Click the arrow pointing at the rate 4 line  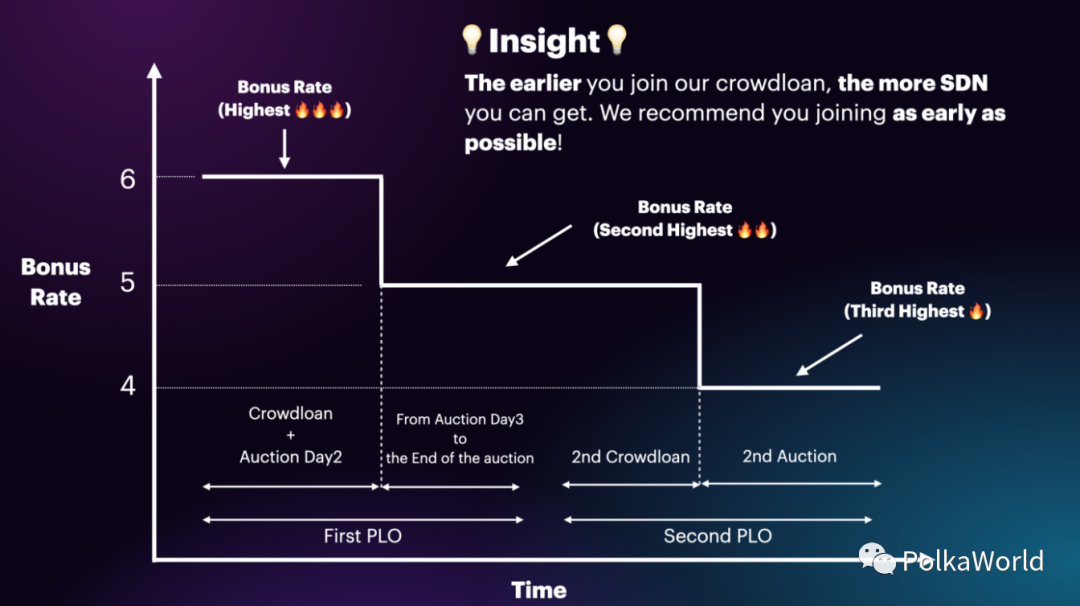click(x=829, y=355)
